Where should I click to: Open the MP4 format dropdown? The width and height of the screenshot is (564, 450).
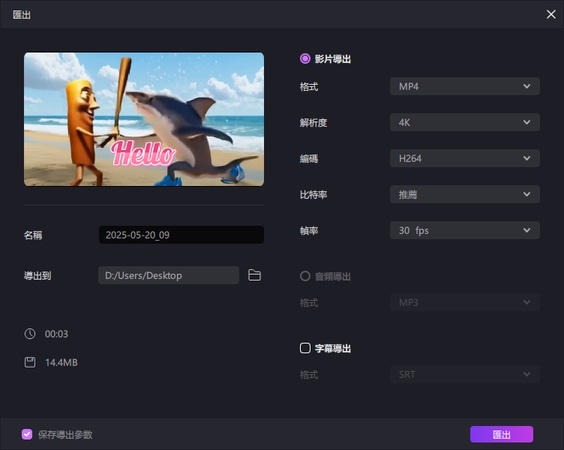465,86
